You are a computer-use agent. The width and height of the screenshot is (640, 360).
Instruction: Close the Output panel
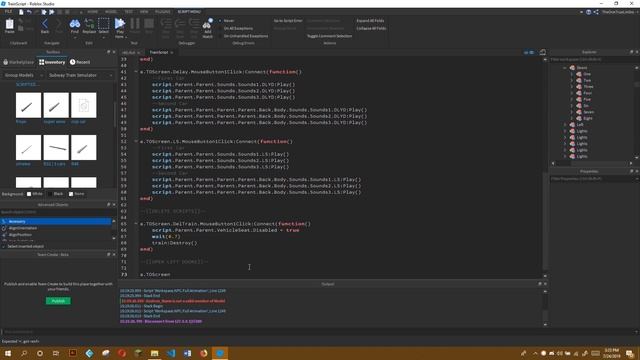click(x=545, y=284)
